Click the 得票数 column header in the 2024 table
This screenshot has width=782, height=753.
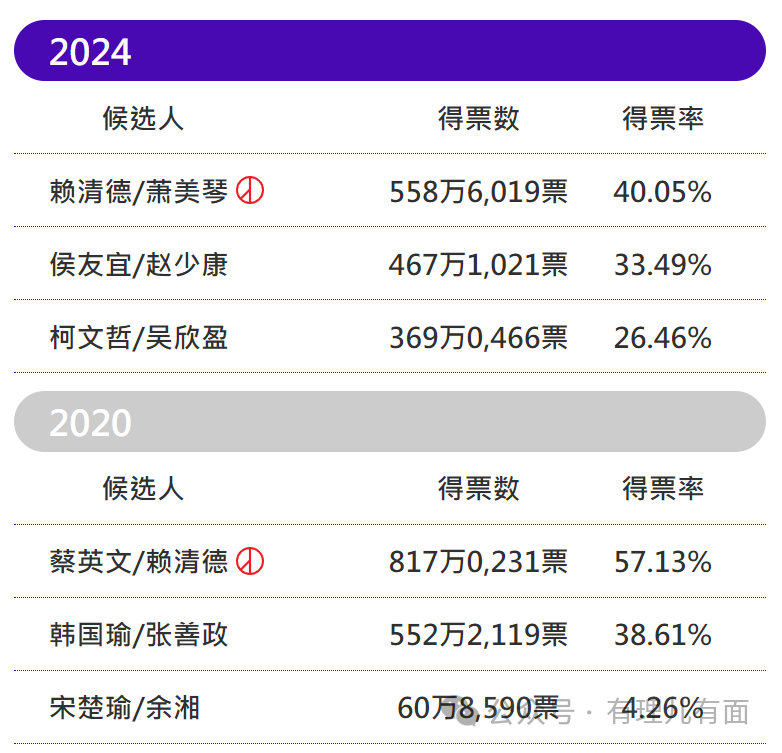[x=478, y=119]
